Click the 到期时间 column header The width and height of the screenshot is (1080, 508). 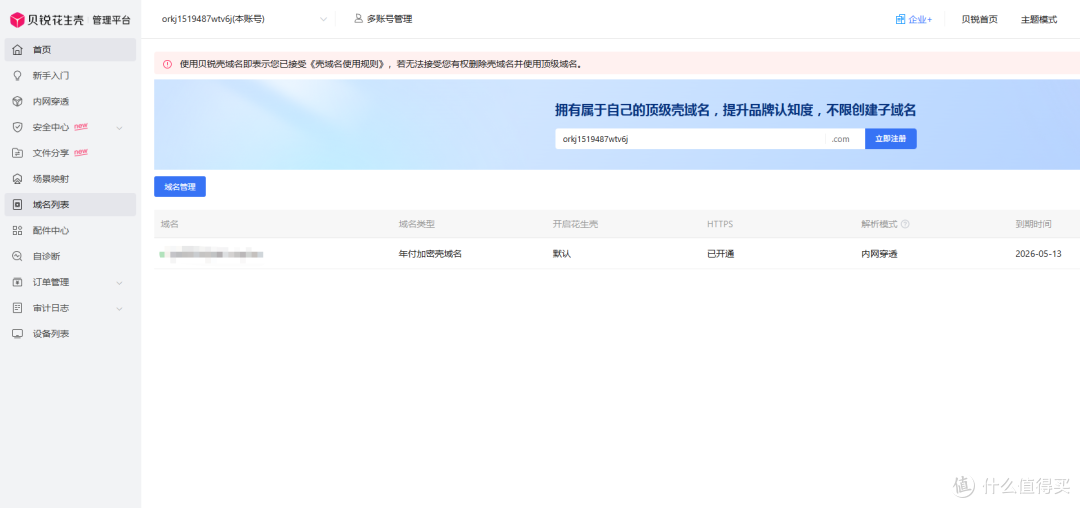point(1033,224)
